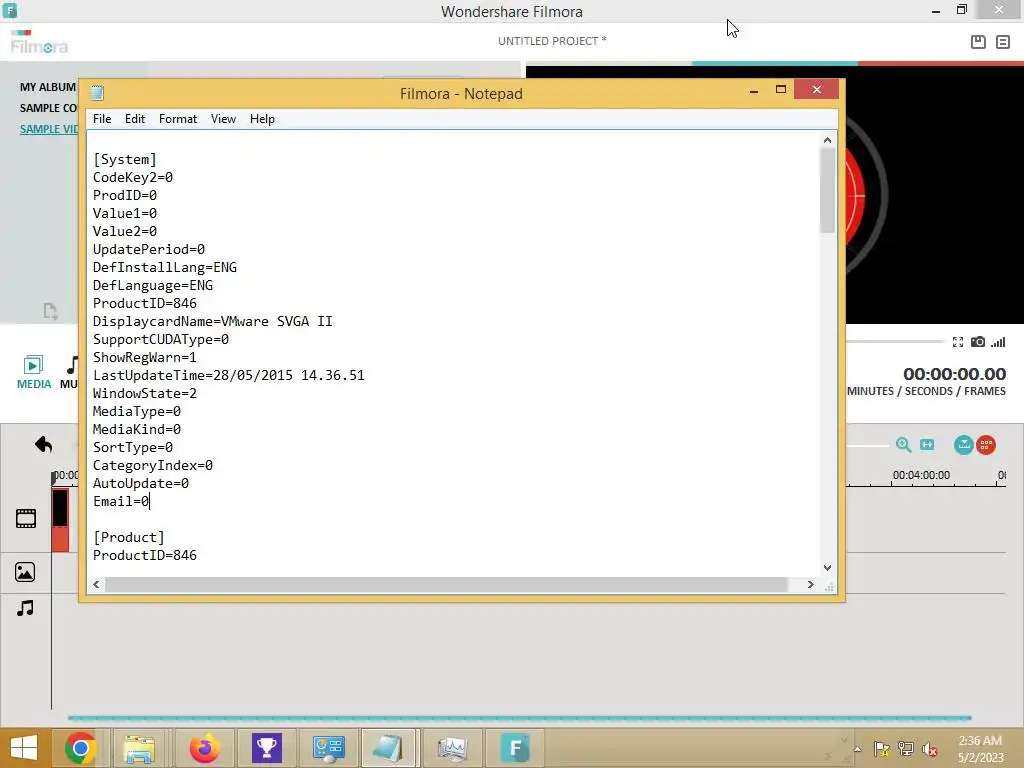Click the Notepad scroll left arrow
This screenshot has width=1024, height=768.
point(96,584)
